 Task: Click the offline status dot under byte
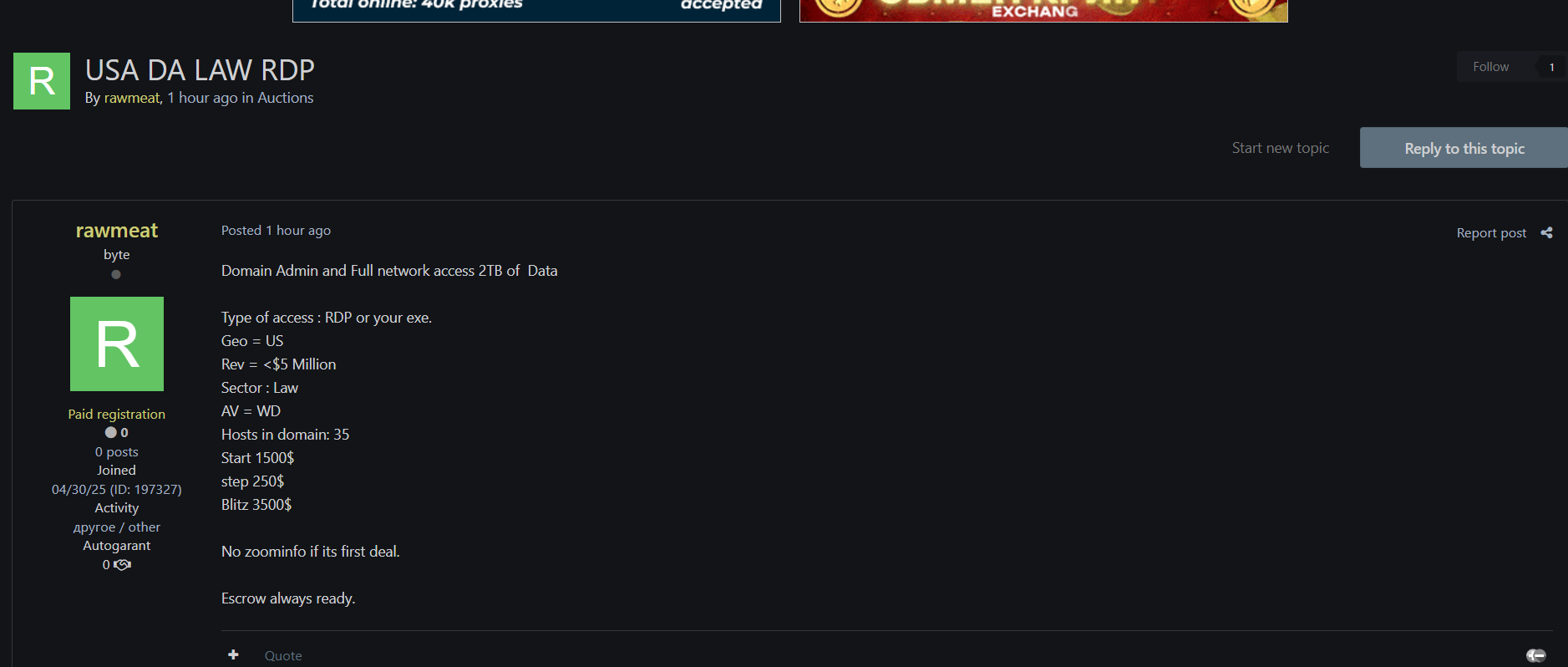tap(116, 274)
